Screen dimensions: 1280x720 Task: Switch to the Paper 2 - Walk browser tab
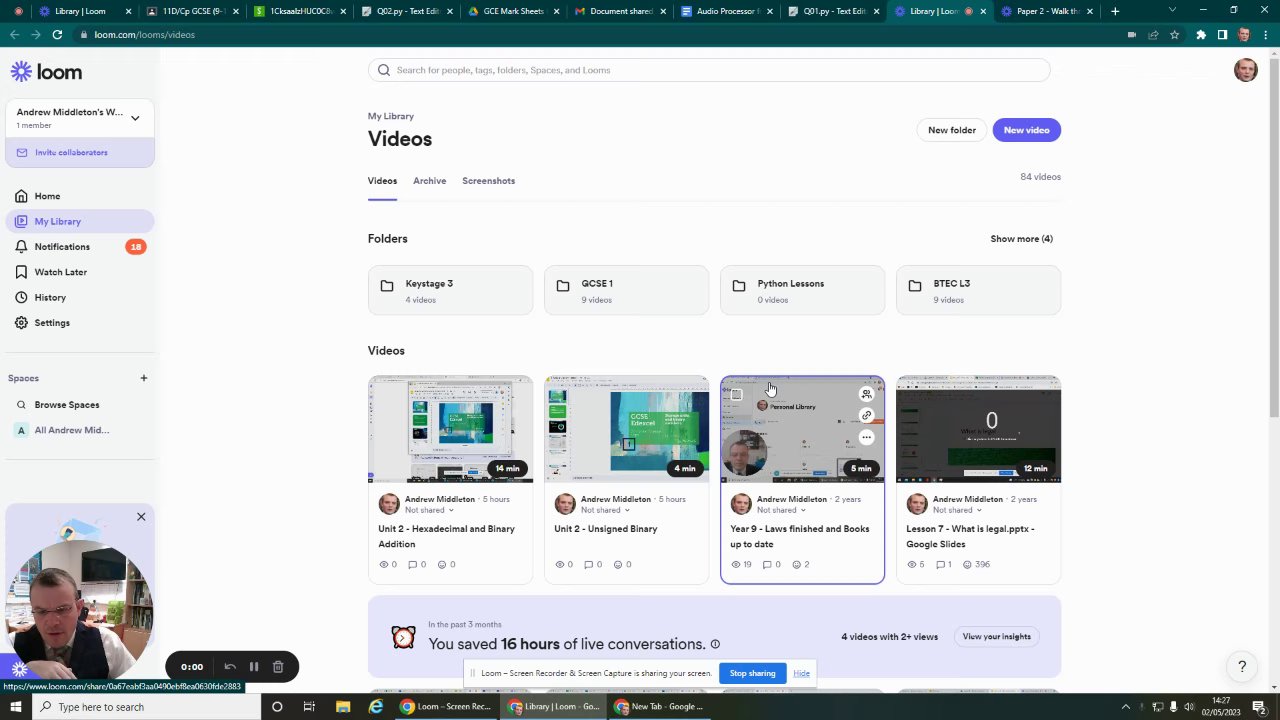[1046, 11]
